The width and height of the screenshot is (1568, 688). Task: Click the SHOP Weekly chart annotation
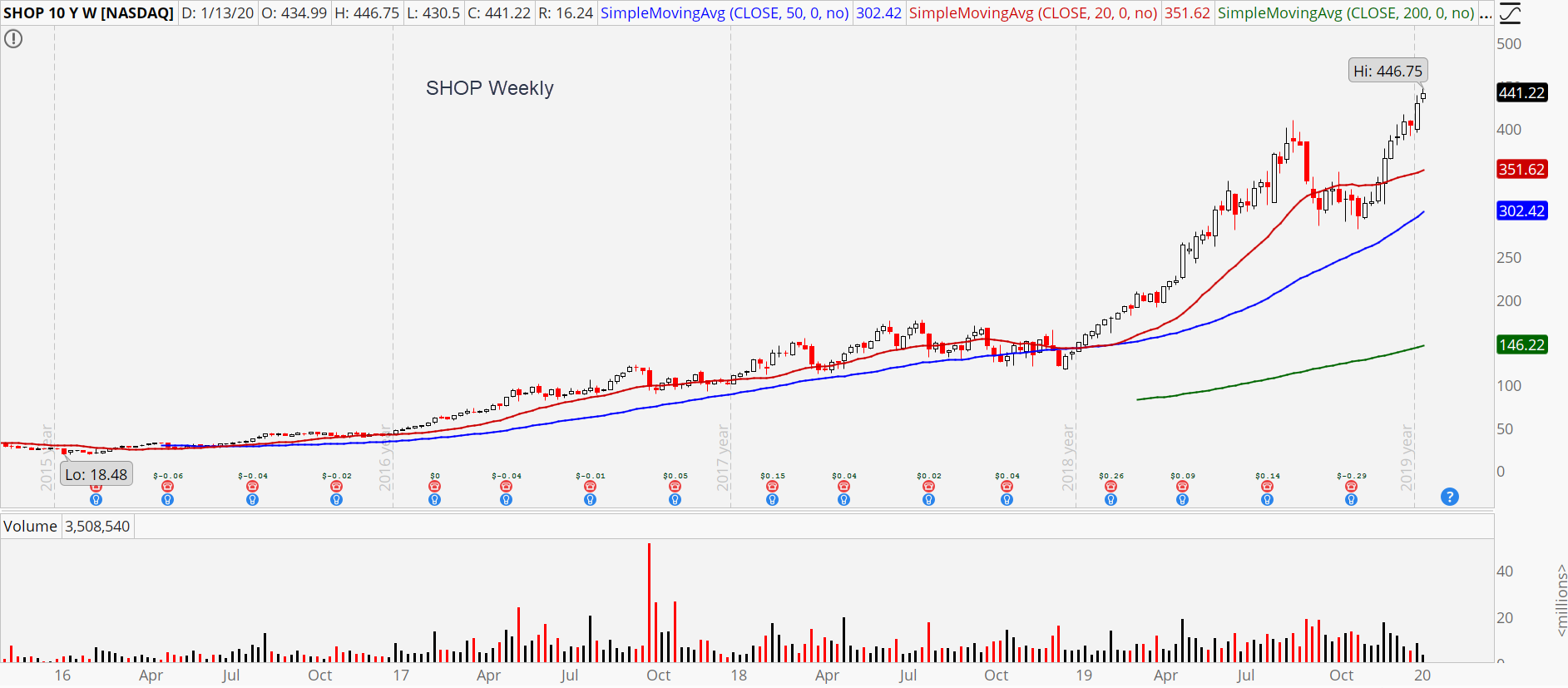click(489, 88)
